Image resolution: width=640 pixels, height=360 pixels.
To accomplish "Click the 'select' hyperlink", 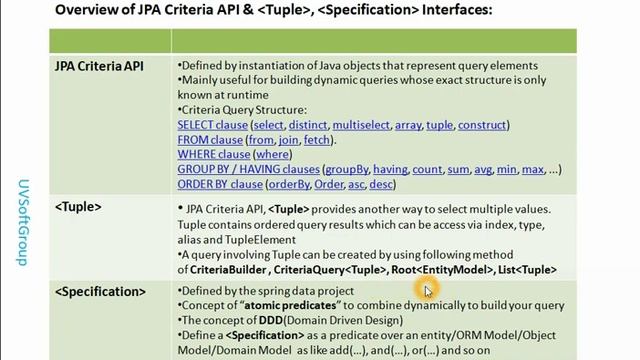I will (x=268, y=125).
